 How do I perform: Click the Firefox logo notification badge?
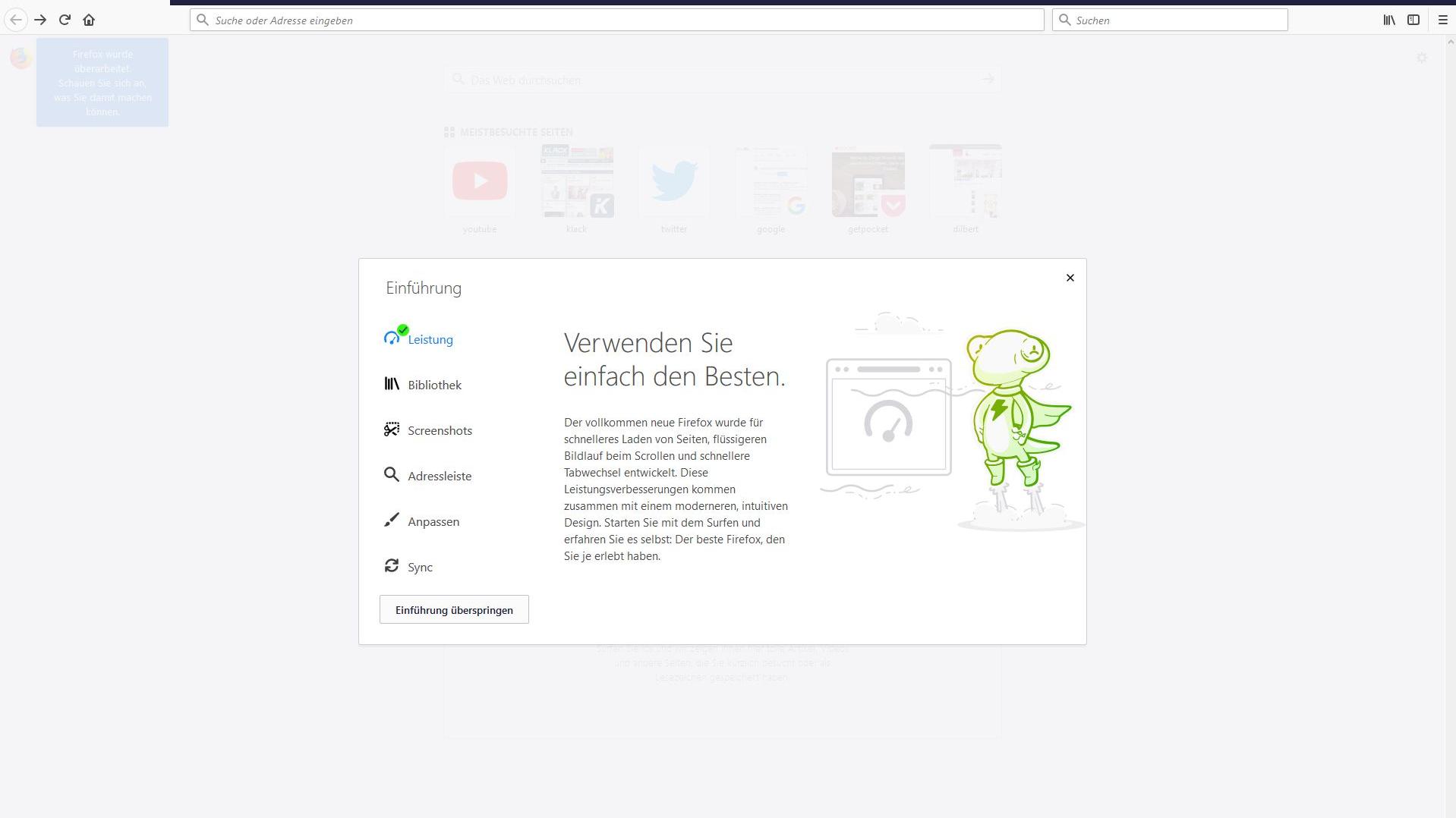(20, 57)
